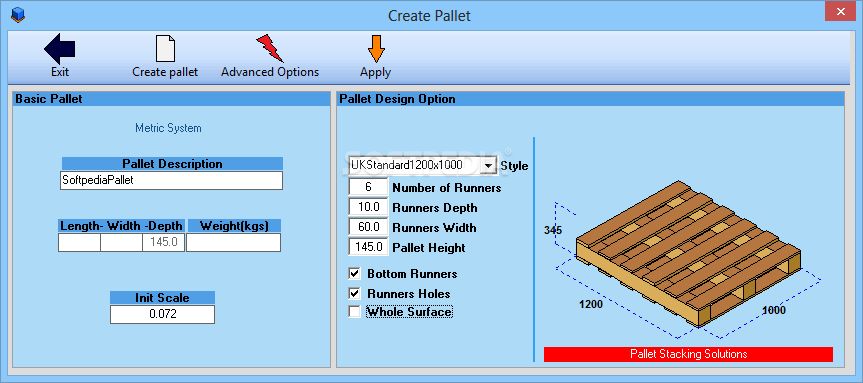The height and width of the screenshot is (383, 863).
Task: Edit the Init Scale value 0.072
Action: click(162, 314)
